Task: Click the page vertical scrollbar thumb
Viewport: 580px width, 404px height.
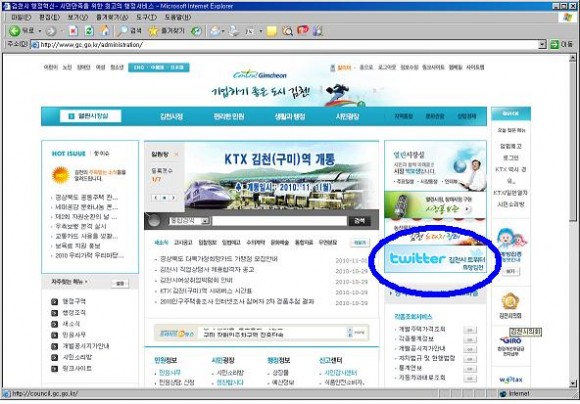Action: pos(573,141)
